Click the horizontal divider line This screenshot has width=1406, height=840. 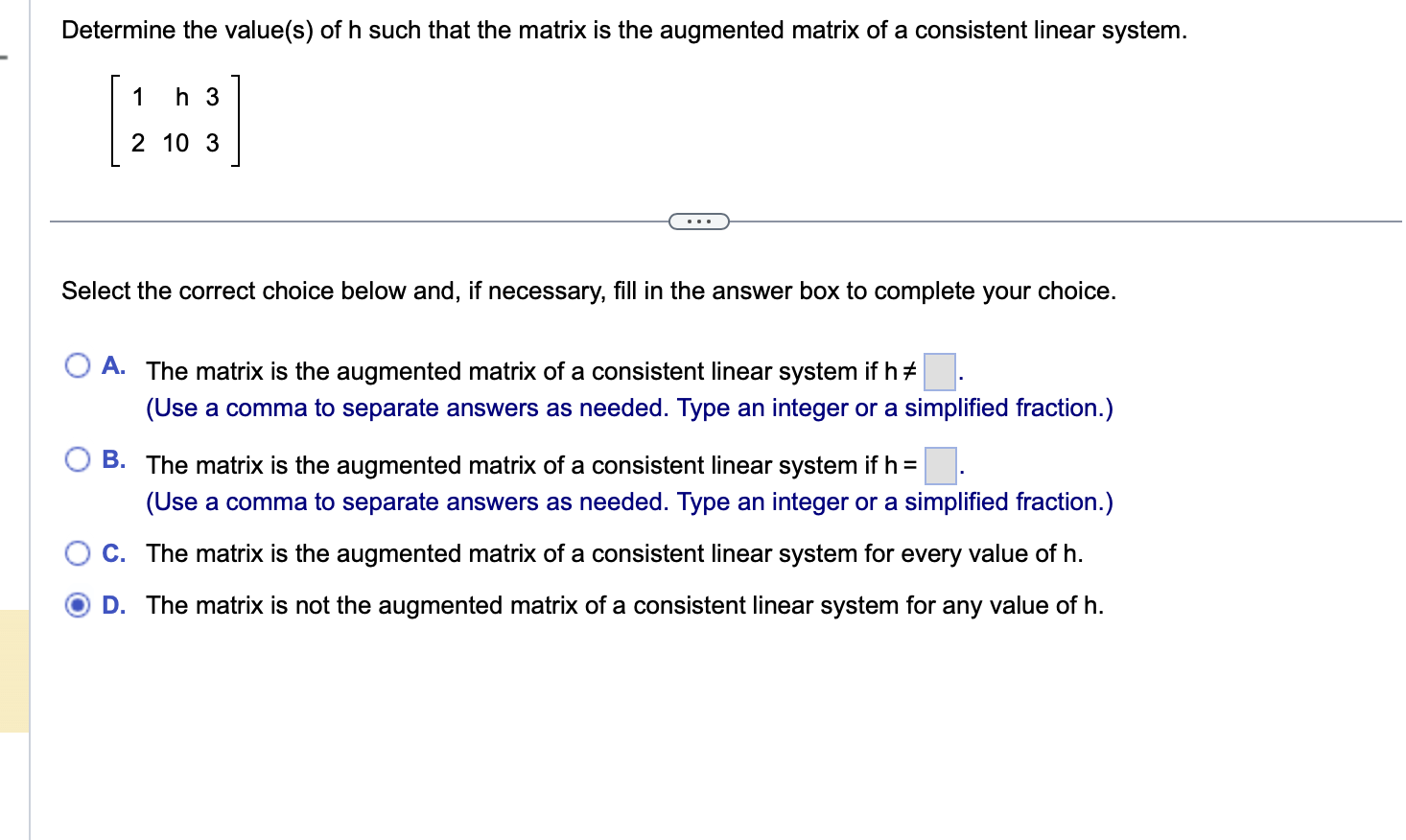pyautogui.click(x=336, y=221)
